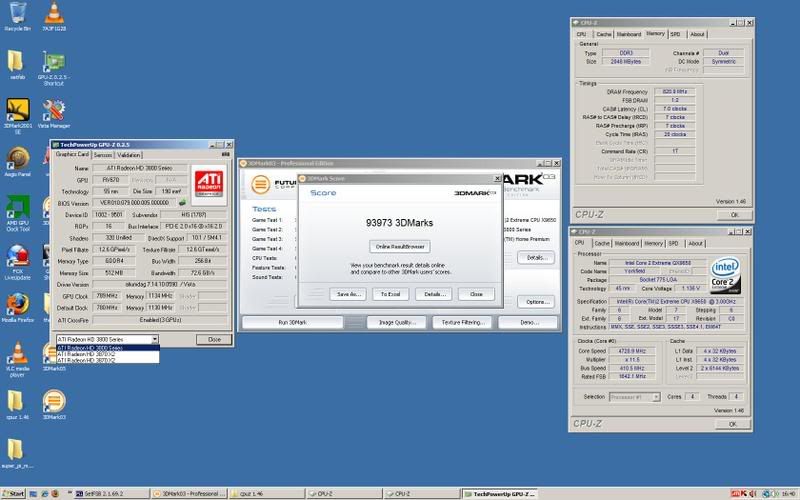
Task: Open Memory tab in CPU-Z processor window
Action: coord(653,244)
